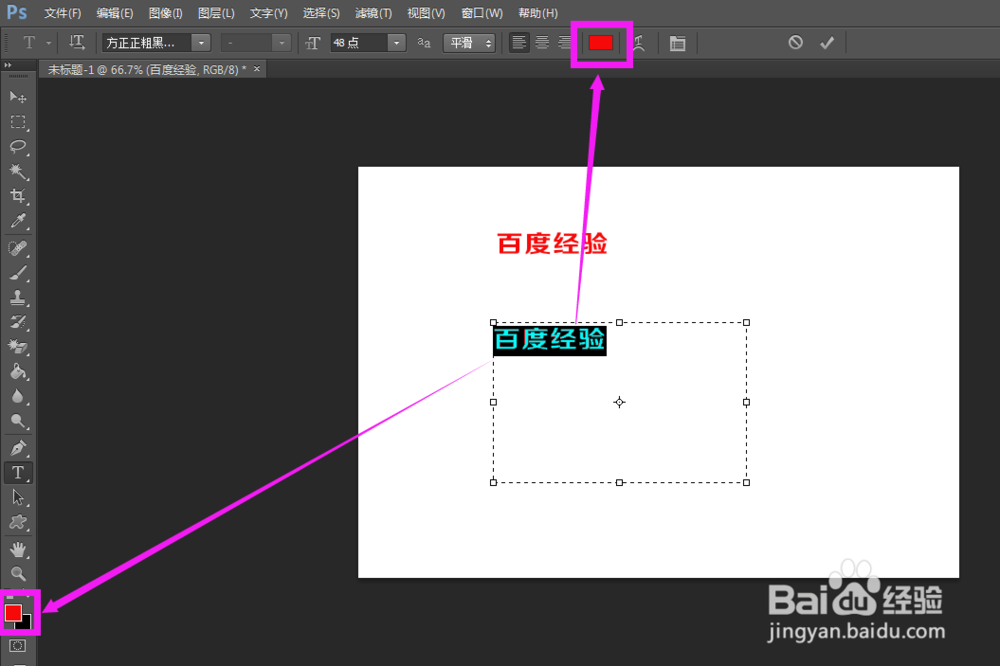Enable right text alignment
Viewport: 1000px width, 666px height.
pos(563,43)
